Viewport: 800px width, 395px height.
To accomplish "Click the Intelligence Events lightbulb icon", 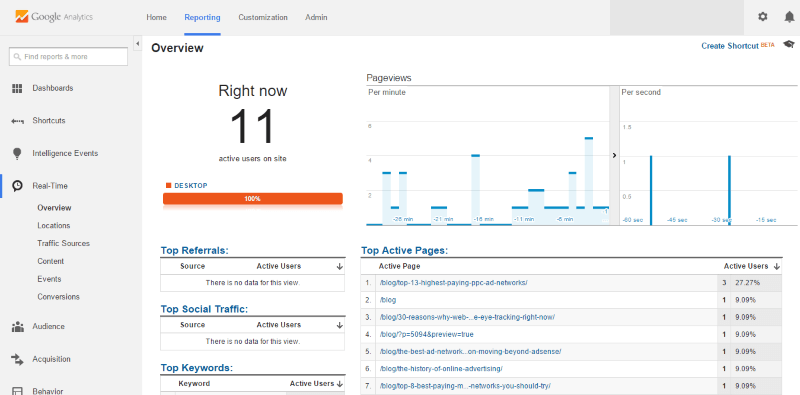I will click(17, 154).
